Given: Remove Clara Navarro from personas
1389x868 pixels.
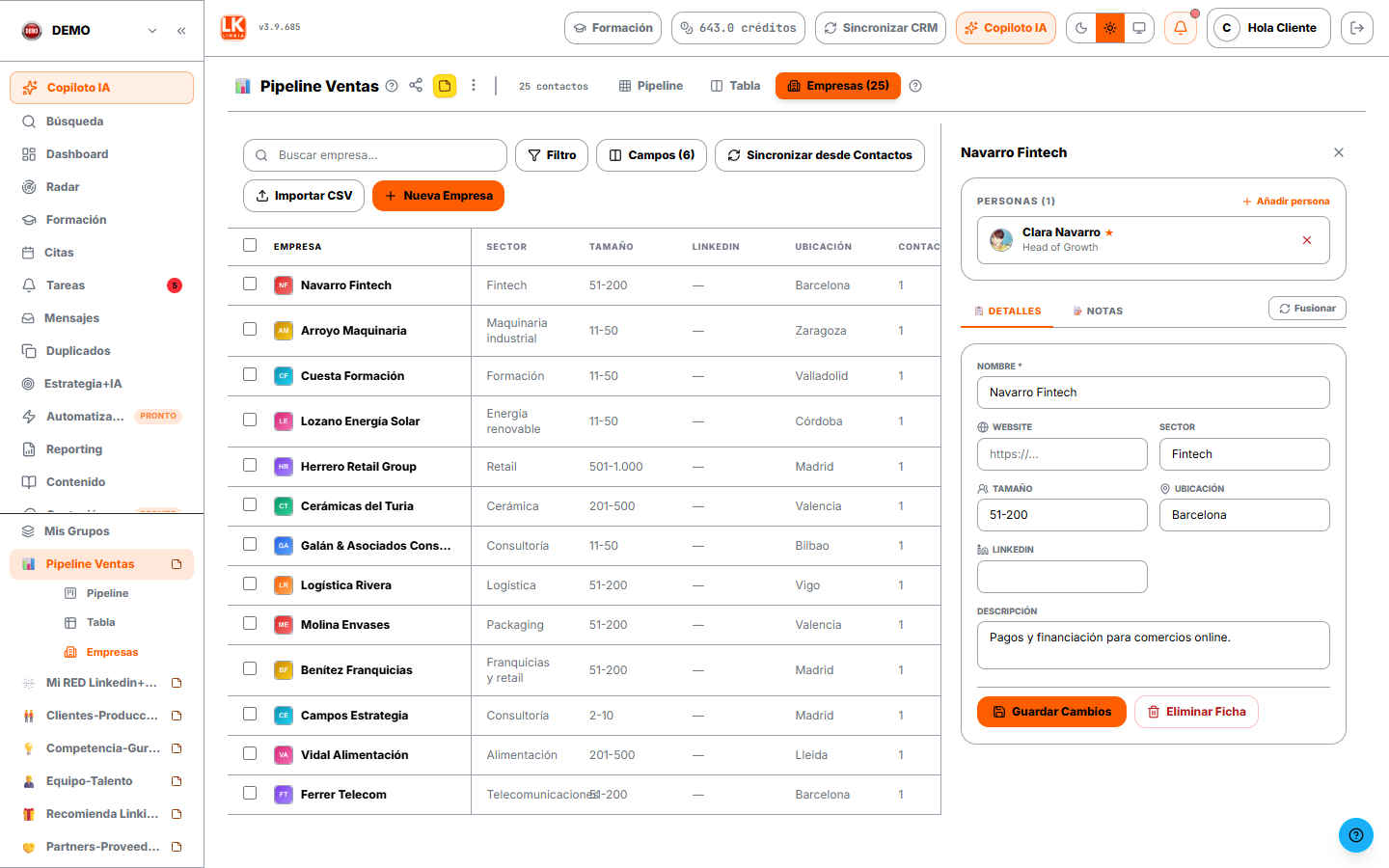Looking at the screenshot, I should (x=1307, y=240).
